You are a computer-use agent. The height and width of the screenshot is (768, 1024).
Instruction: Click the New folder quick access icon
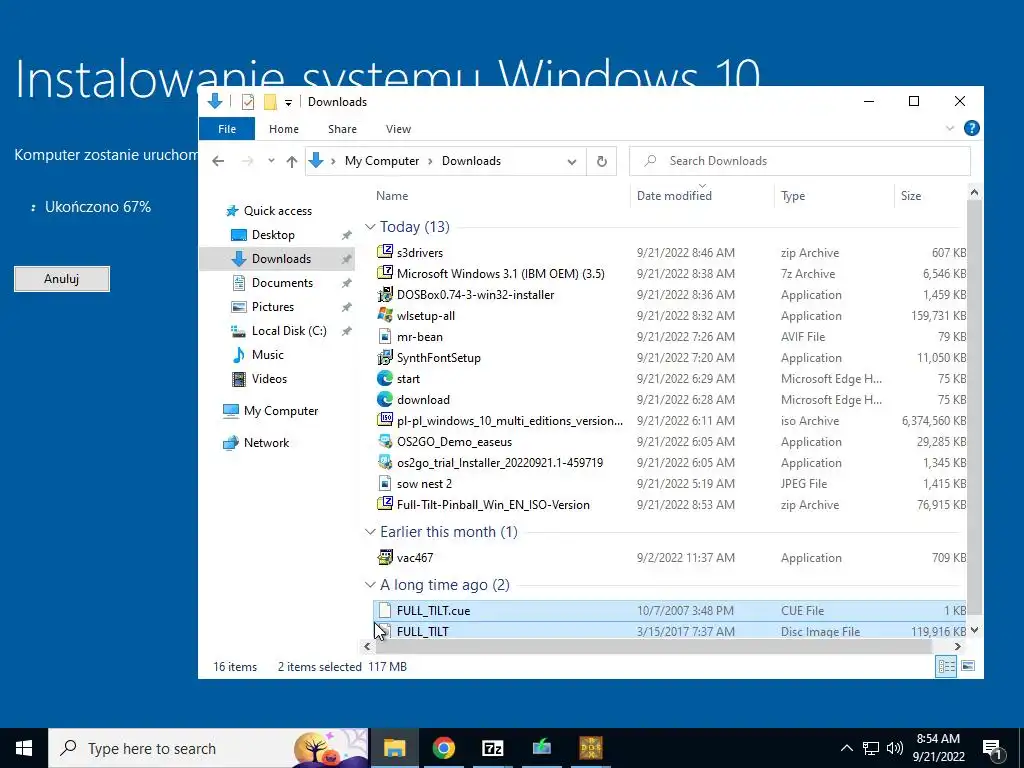point(270,102)
